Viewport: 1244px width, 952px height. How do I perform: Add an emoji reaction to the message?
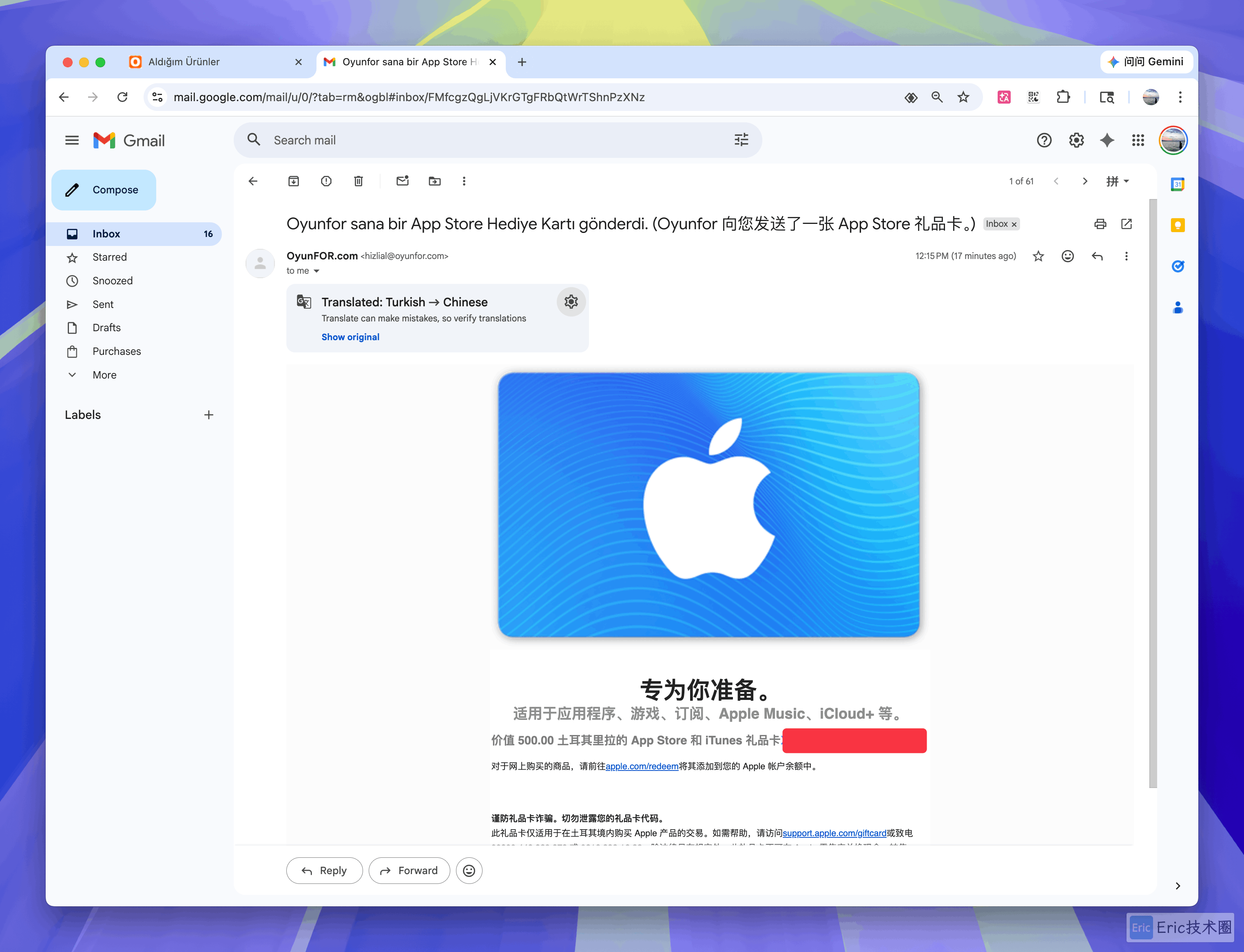point(1068,256)
